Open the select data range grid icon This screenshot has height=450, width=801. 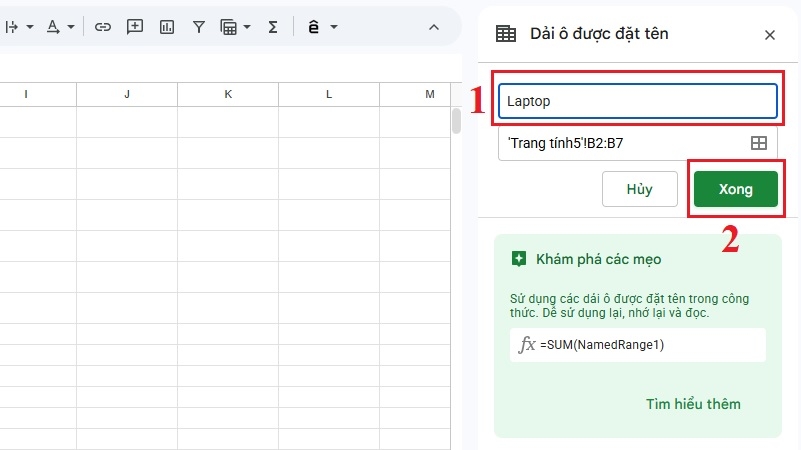(x=759, y=143)
